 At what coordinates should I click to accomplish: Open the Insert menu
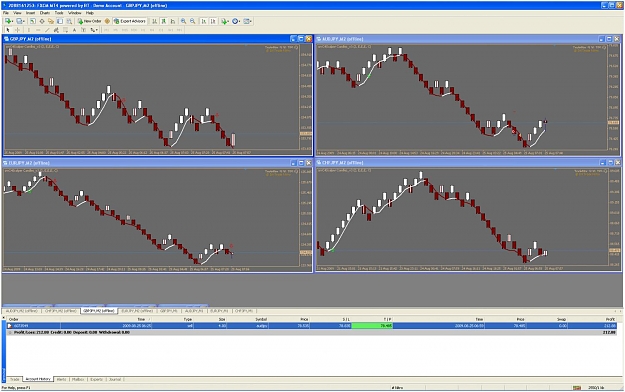pyautogui.click(x=30, y=13)
